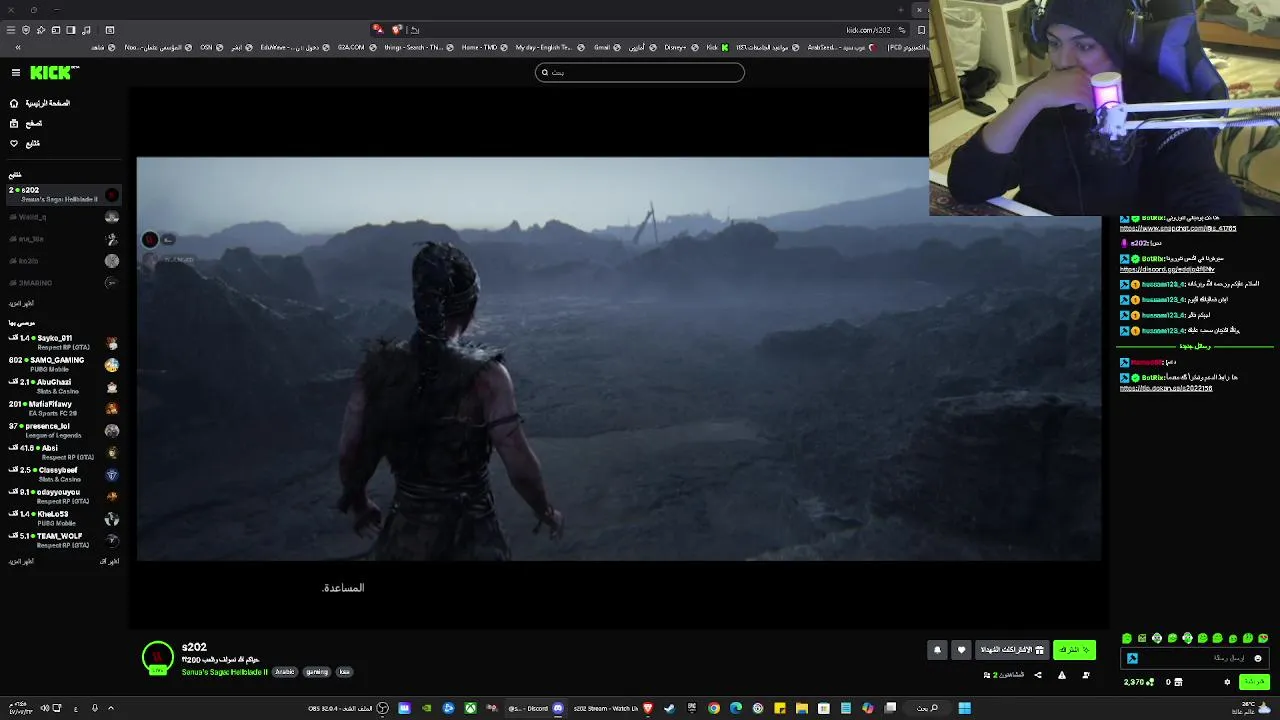Click the share stream icon
The image size is (1280, 720).
[1038, 675]
